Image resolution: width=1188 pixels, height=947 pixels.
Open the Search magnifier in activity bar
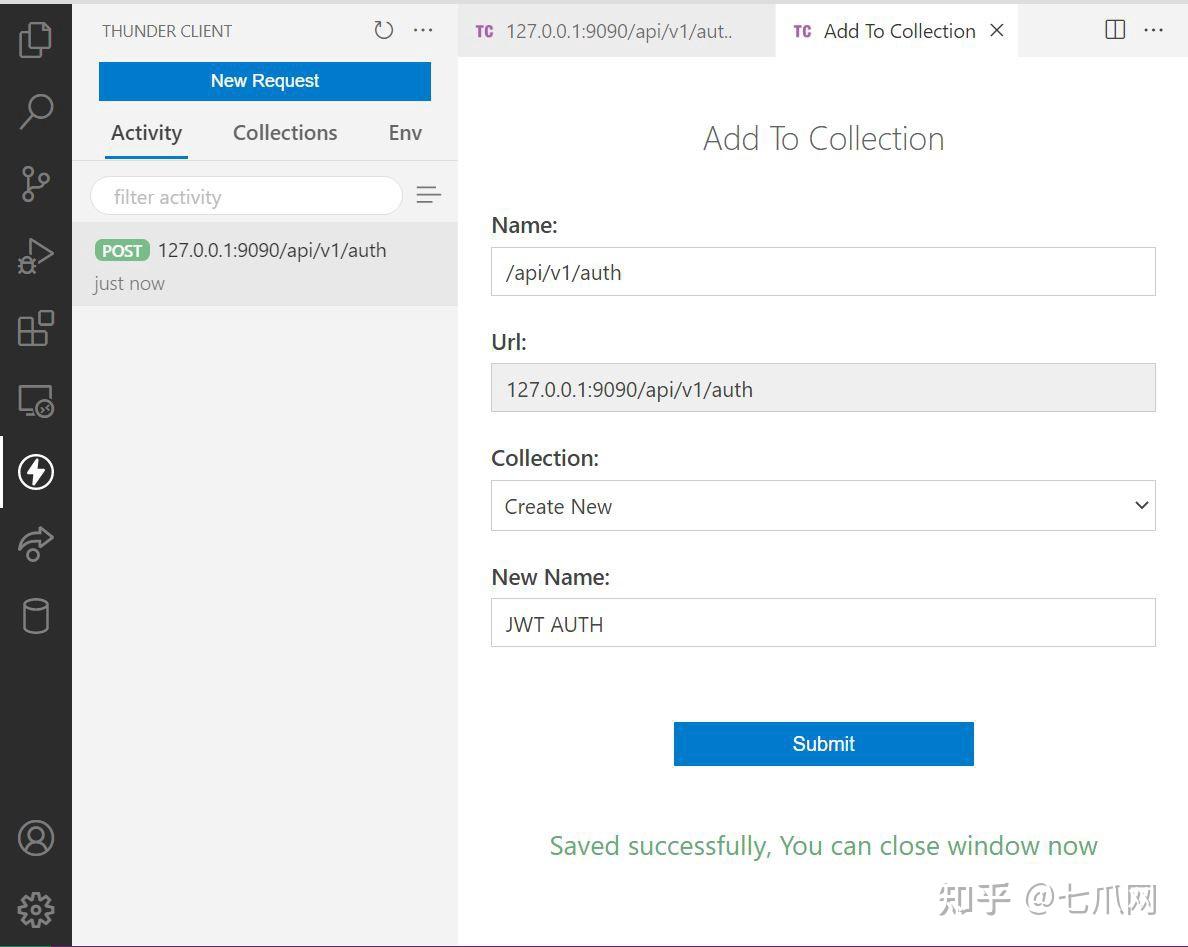point(36,111)
